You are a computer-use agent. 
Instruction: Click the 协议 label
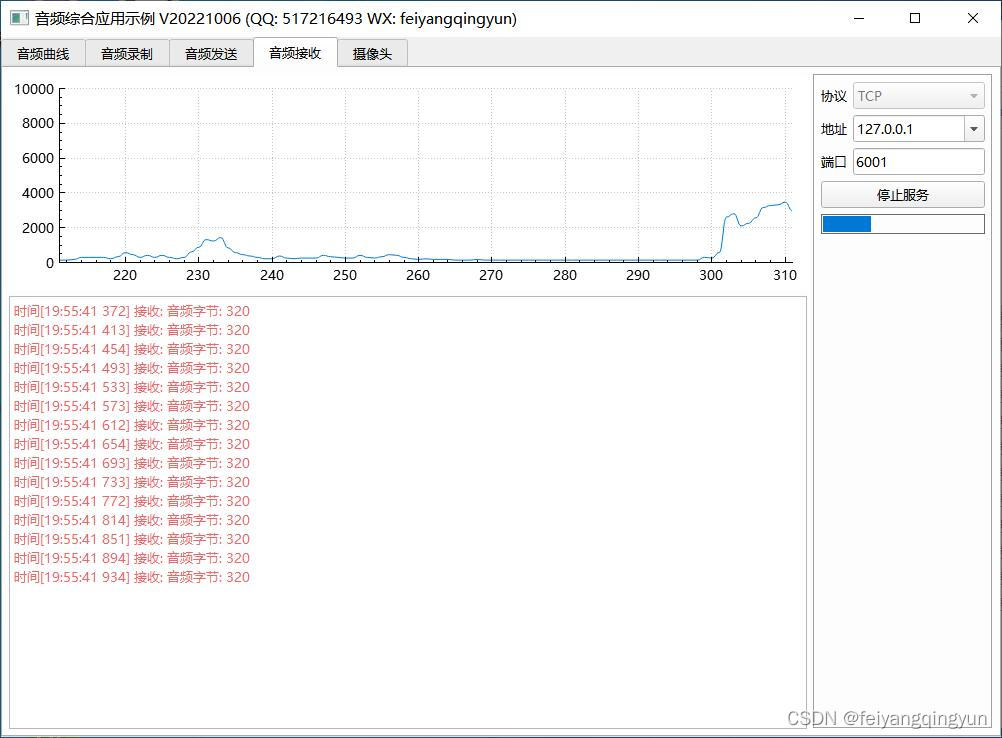click(x=833, y=96)
